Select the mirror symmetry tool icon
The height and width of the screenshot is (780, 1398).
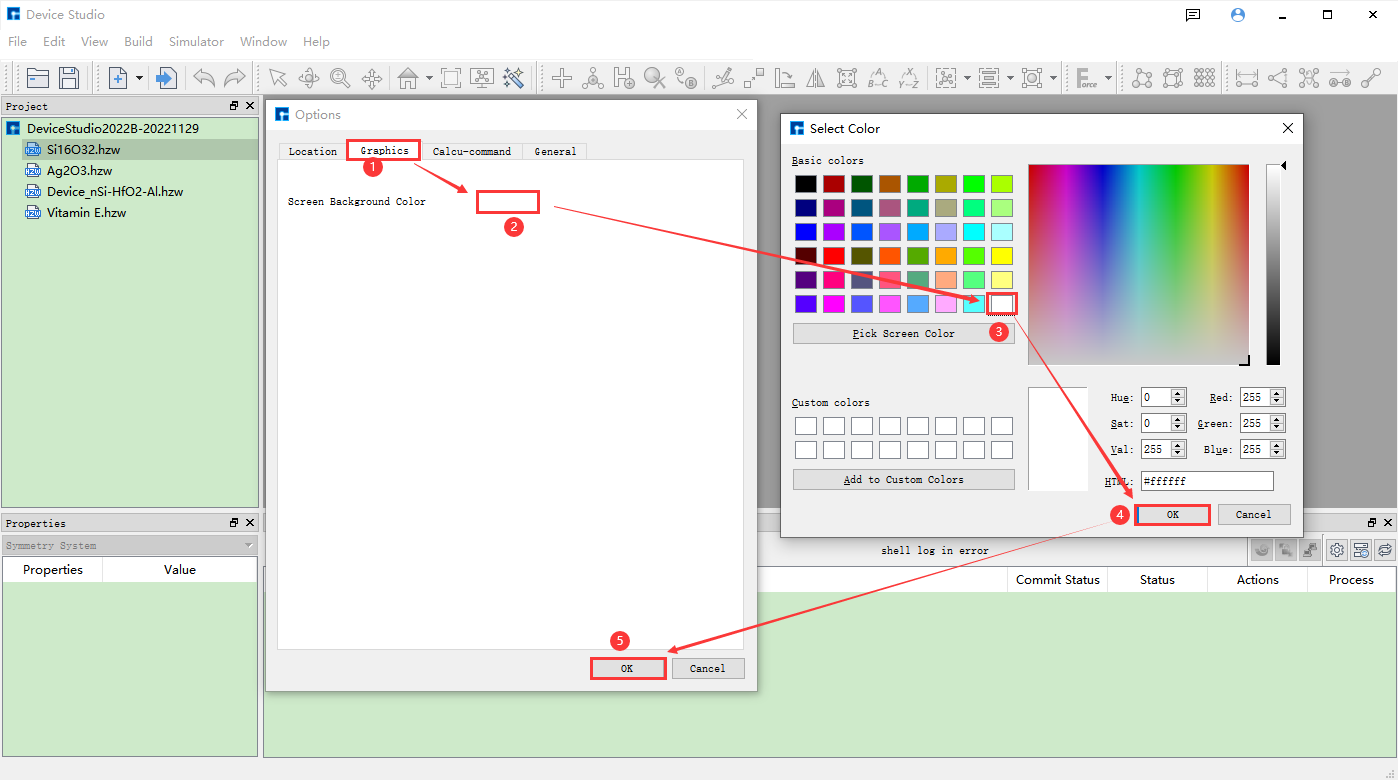[x=816, y=78]
